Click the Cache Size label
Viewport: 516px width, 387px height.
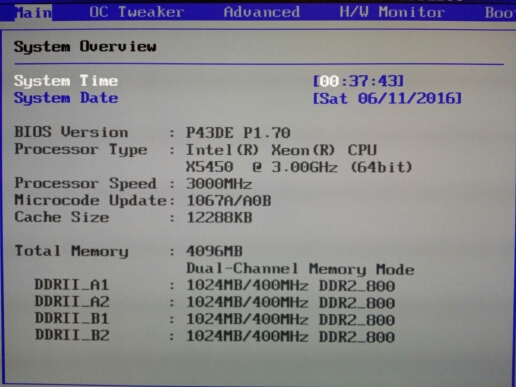coord(62,217)
